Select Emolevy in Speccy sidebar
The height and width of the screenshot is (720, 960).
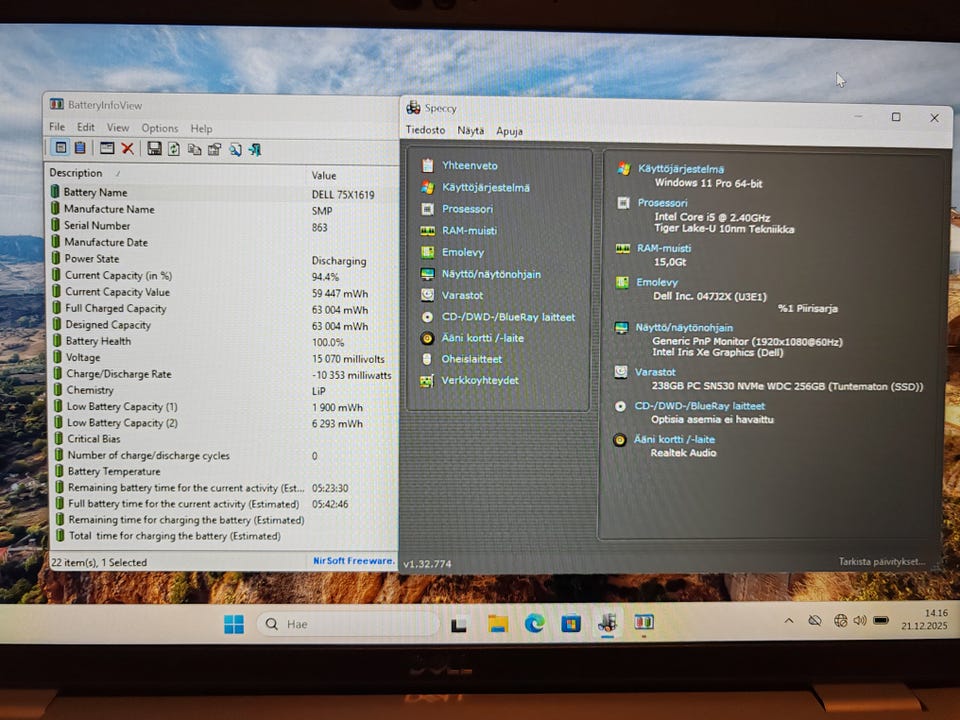(463, 252)
